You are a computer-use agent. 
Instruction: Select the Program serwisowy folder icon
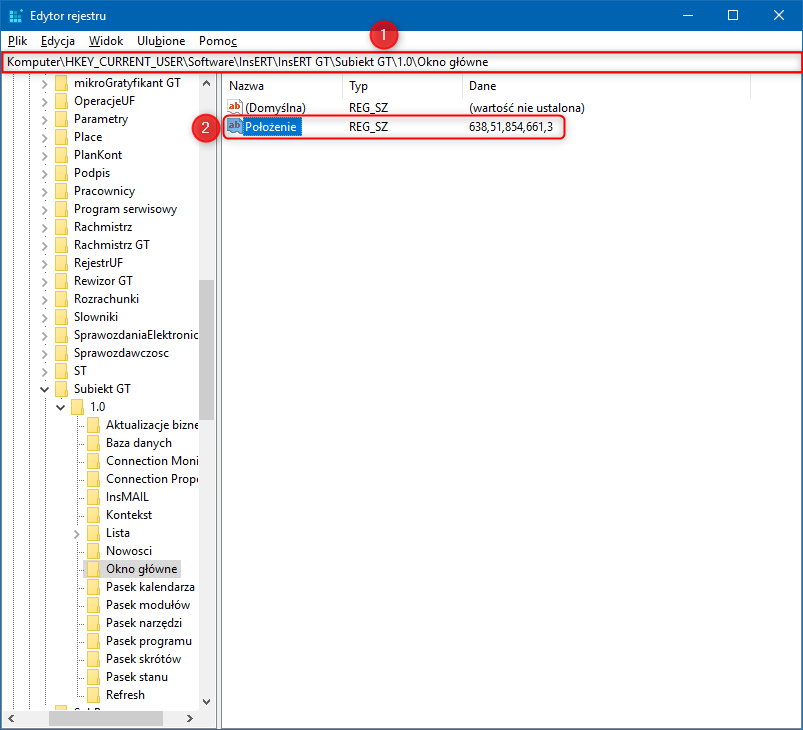tap(61, 209)
